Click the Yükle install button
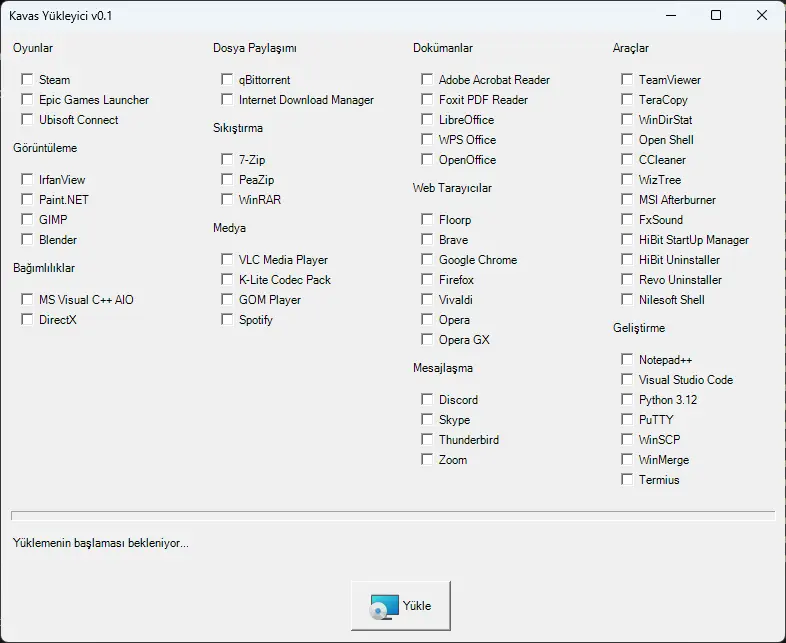The image size is (786, 643). pos(401,605)
